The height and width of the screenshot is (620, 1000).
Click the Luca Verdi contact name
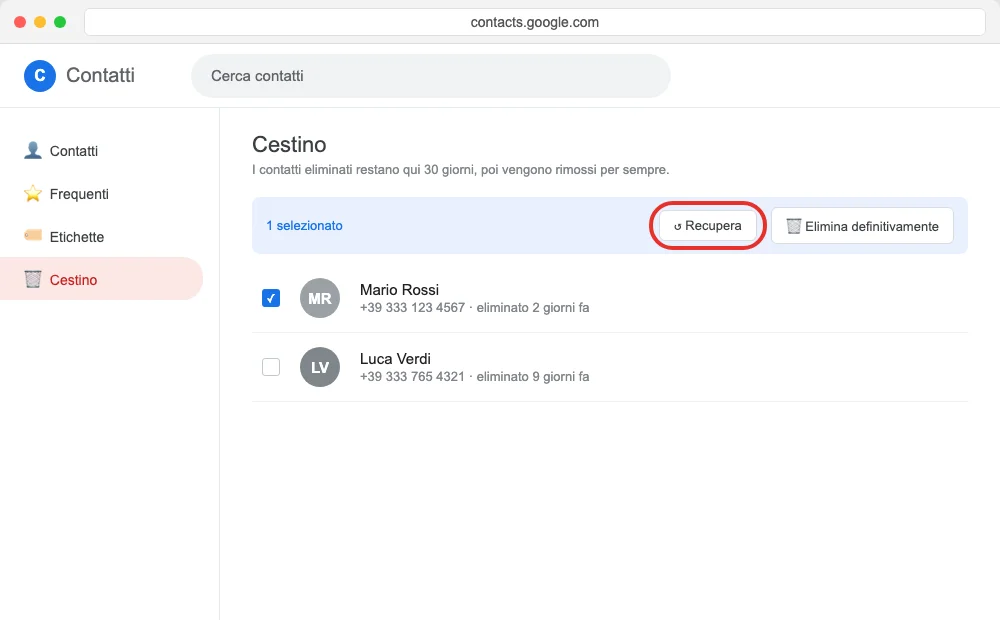coord(395,358)
